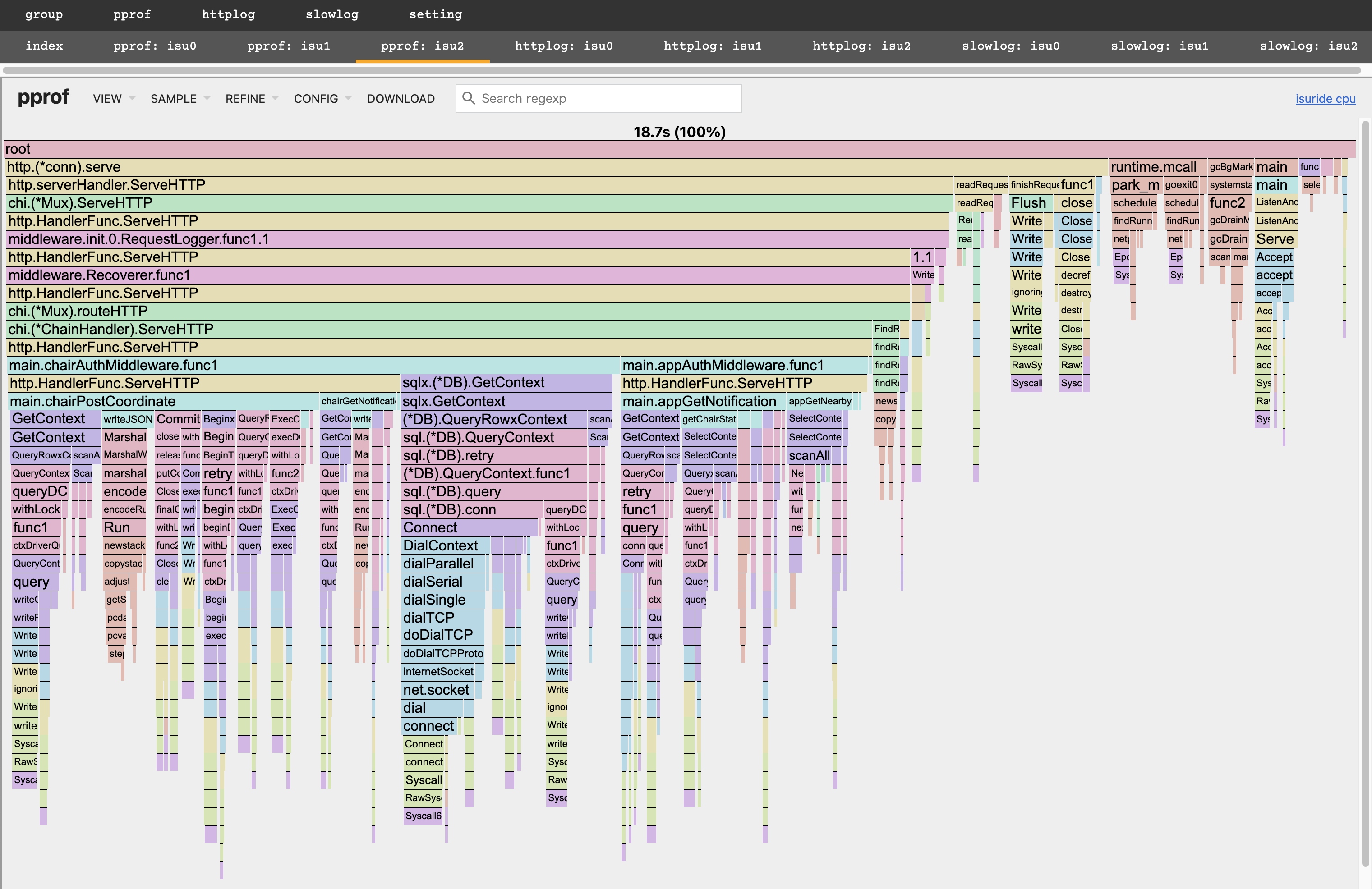Open the httplog top menu
The width and height of the screenshot is (1372, 889).
228,14
